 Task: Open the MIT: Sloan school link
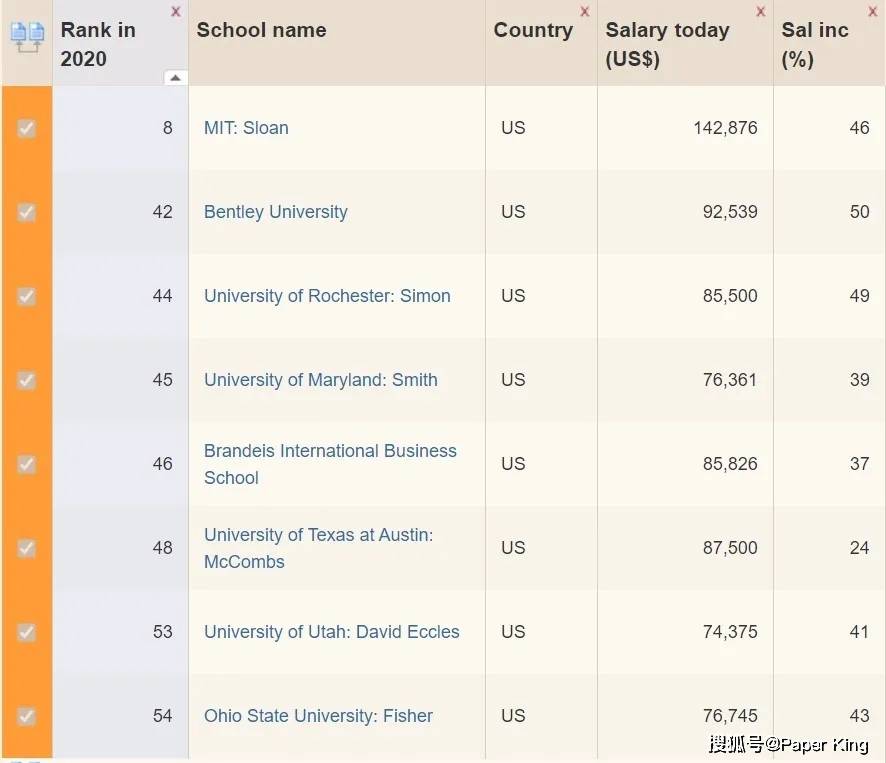click(x=246, y=128)
